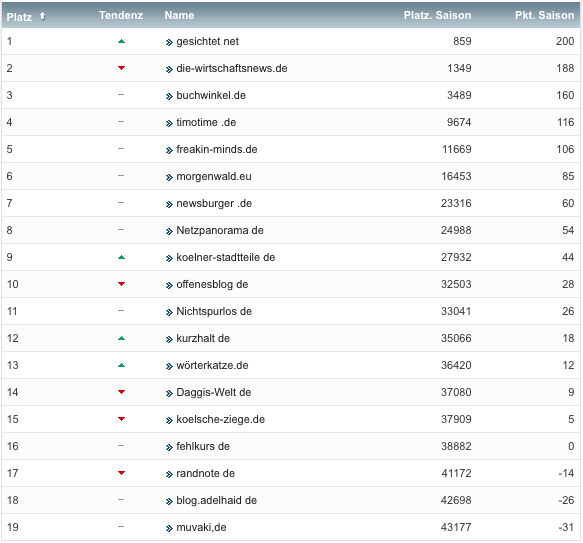The image size is (583, 543).
Task: Click green up arrow in gesichtet net row
Action: pos(121,41)
